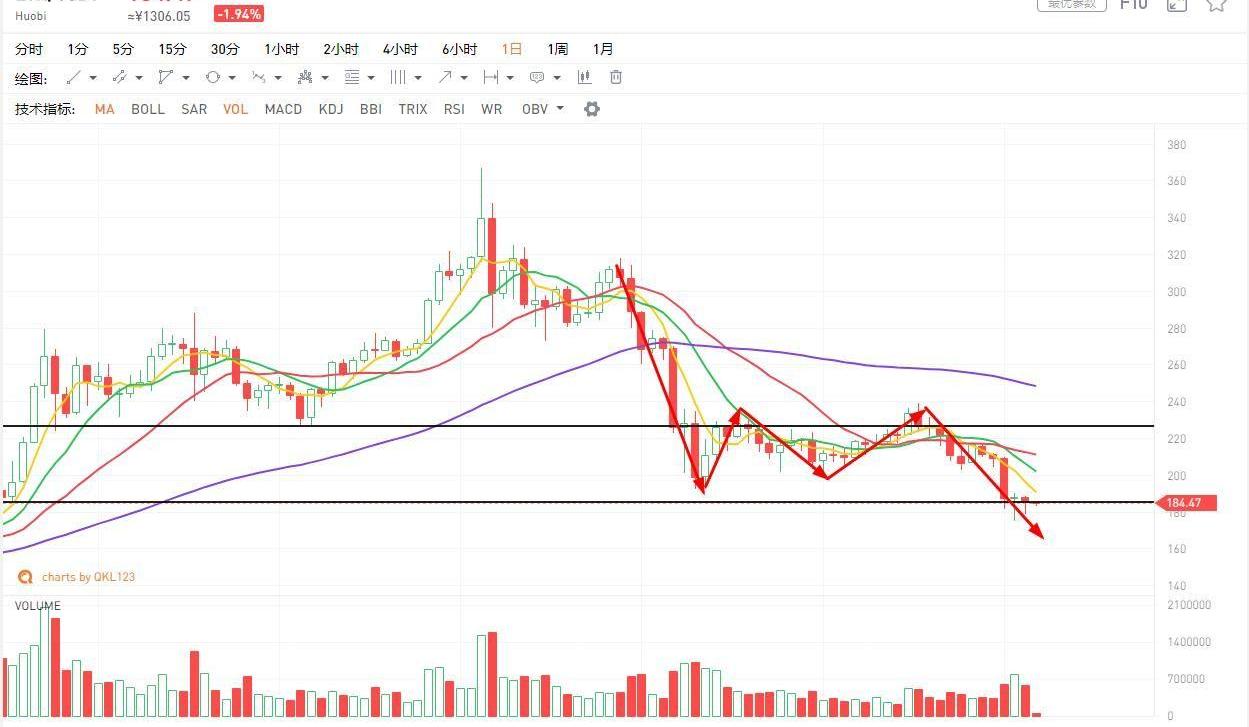Click the 184.47 current price label

pos(1188,503)
